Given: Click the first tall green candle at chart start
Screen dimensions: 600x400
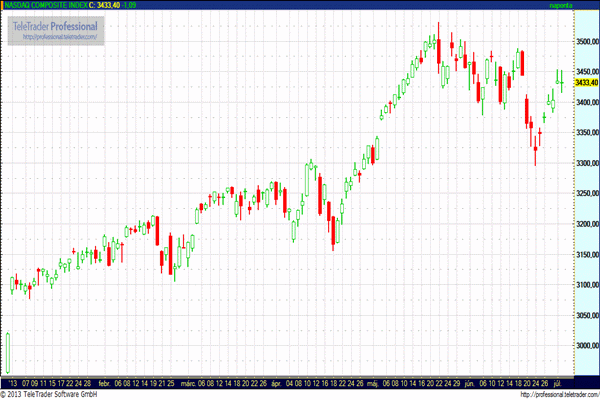Looking at the screenshot, I should pyautogui.click(x=7, y=352).
